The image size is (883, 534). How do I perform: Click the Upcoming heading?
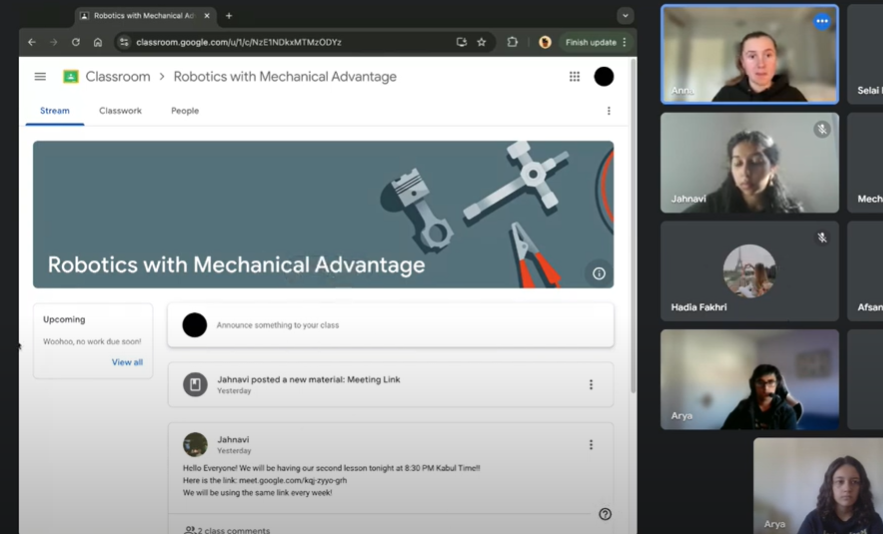coord(64,319)
